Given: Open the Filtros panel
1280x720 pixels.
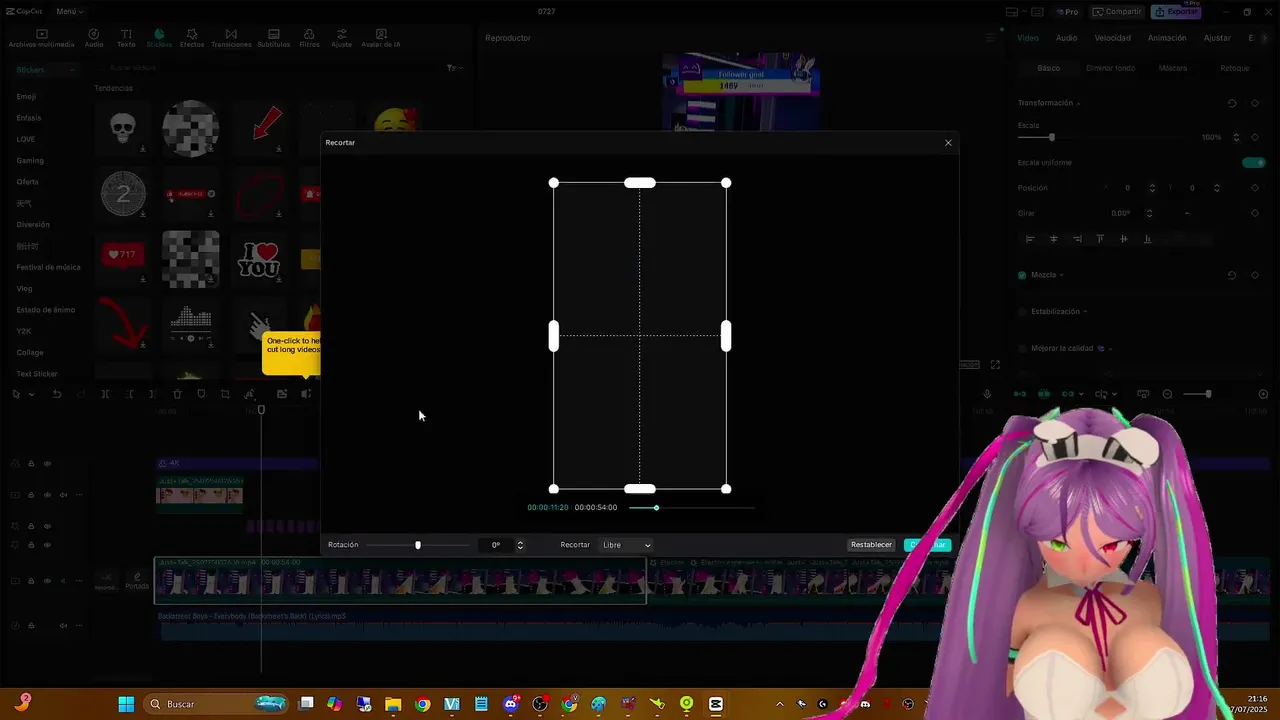Looking at the screenshot, I should tap(309, 39).
